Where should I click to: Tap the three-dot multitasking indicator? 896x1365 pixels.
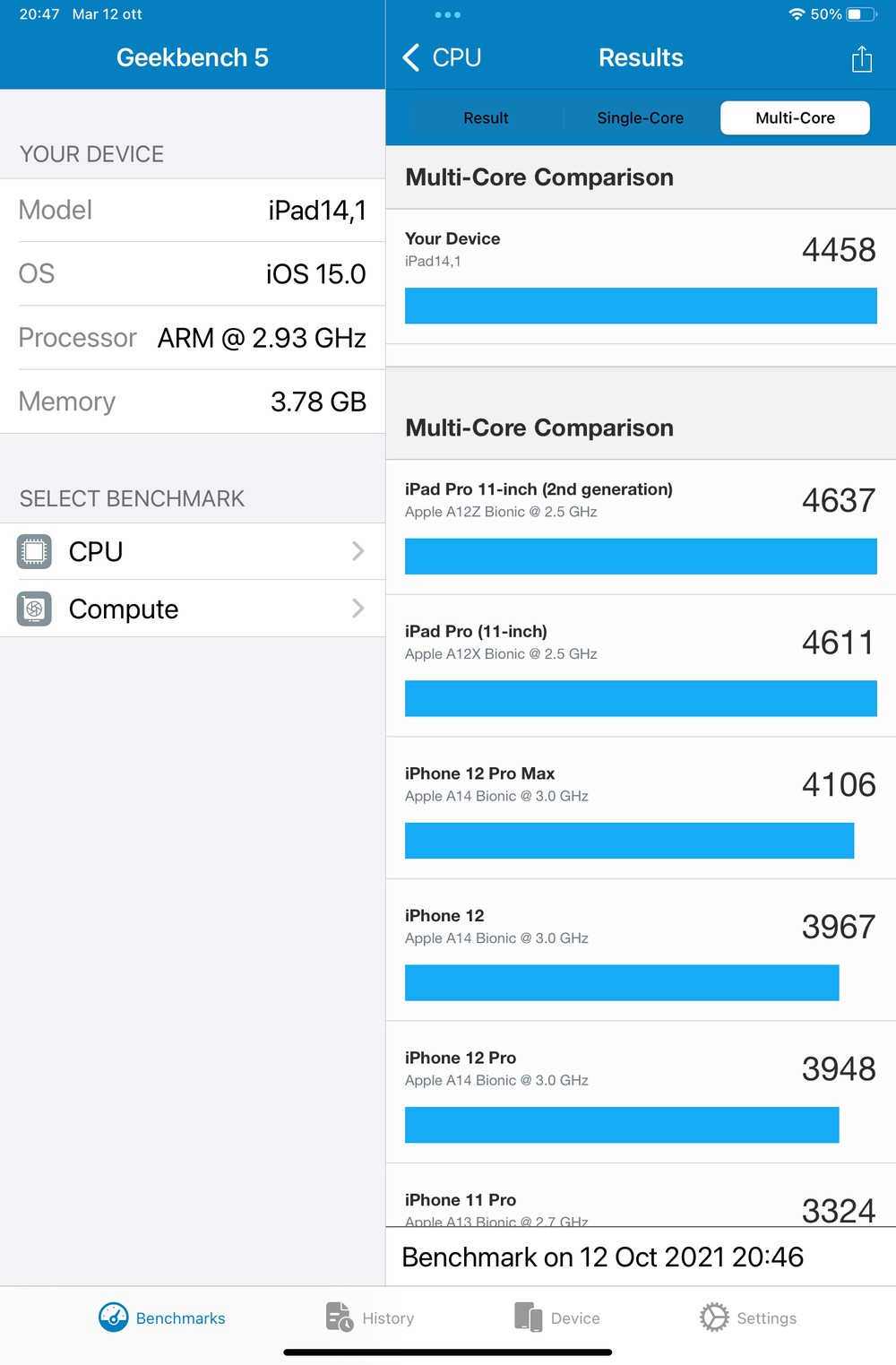447,14
